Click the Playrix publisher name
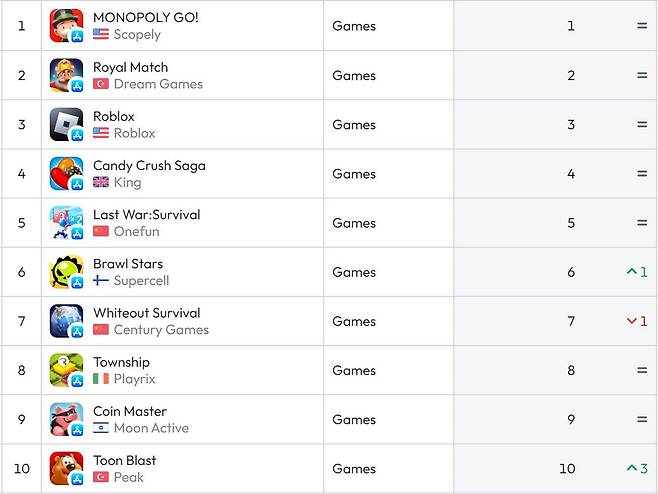This screenshot has width=658, height=494. point(135,379)
